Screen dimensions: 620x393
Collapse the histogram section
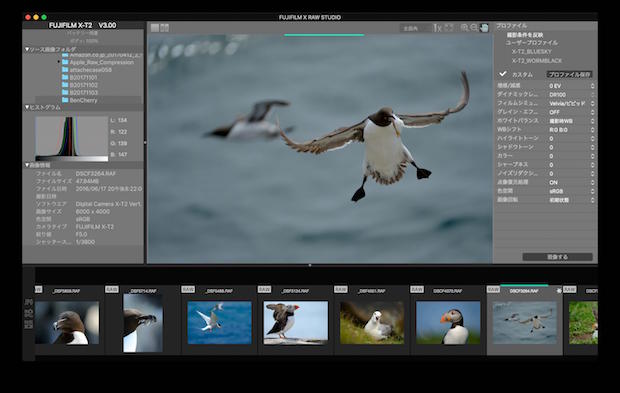[x=27, y=107]
